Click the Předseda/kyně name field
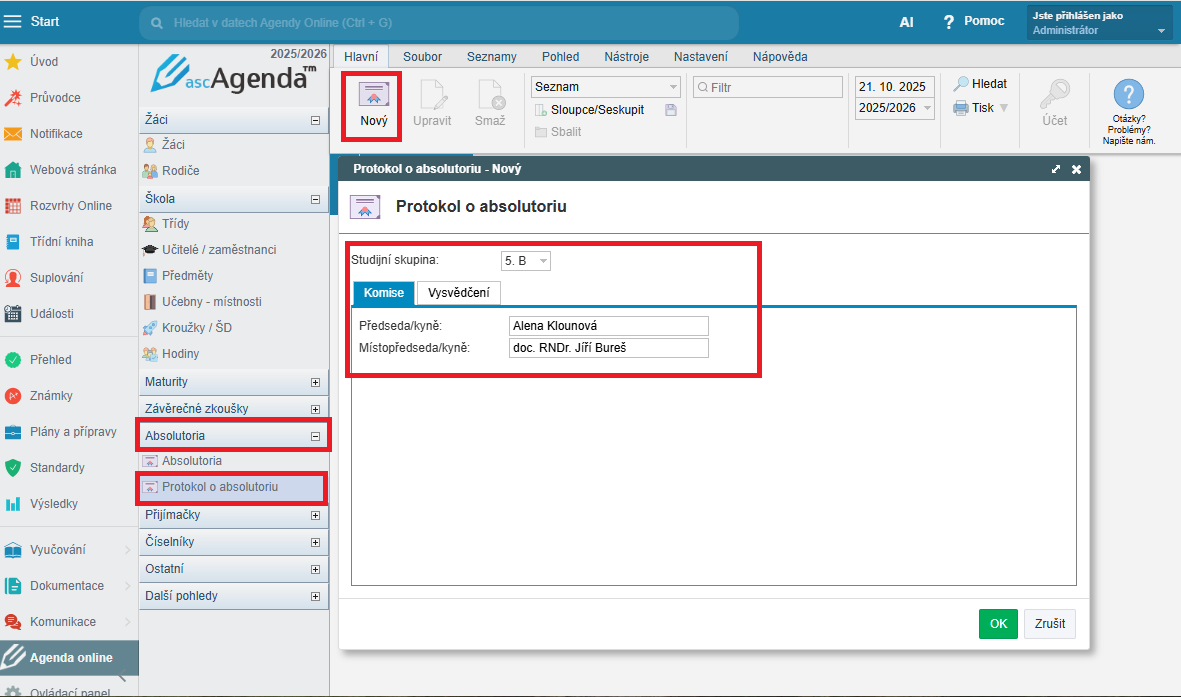The width and height of the screenshot is (1181, 697). pyautogui.click(x=608, y=326)
